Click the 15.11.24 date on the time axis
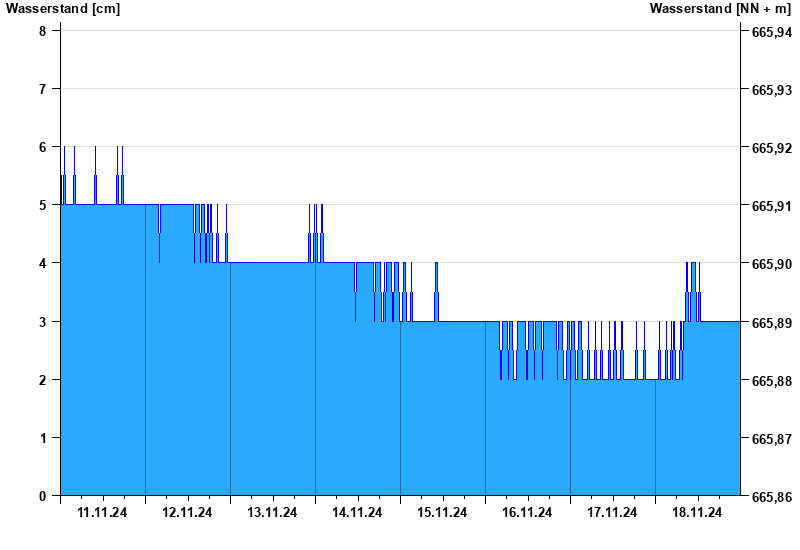This screenshot has height=550, width=800. [442, 513]
